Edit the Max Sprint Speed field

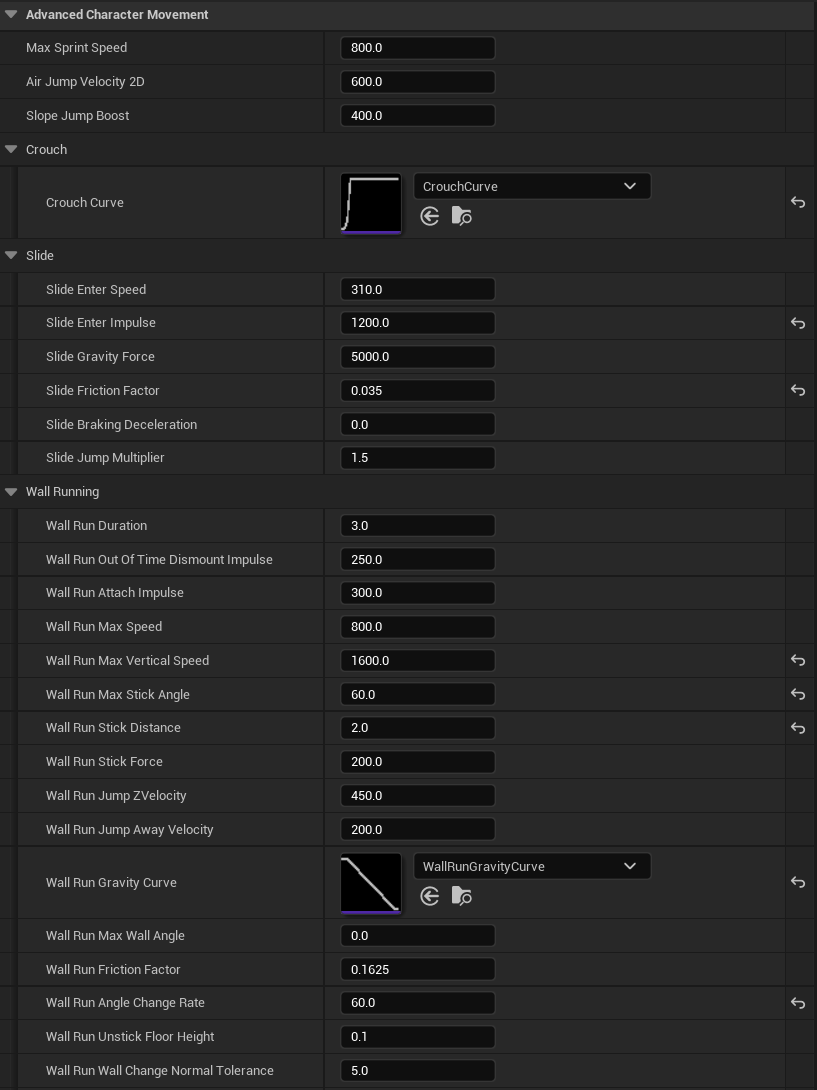pyautogui.click(x=417, y=48)
